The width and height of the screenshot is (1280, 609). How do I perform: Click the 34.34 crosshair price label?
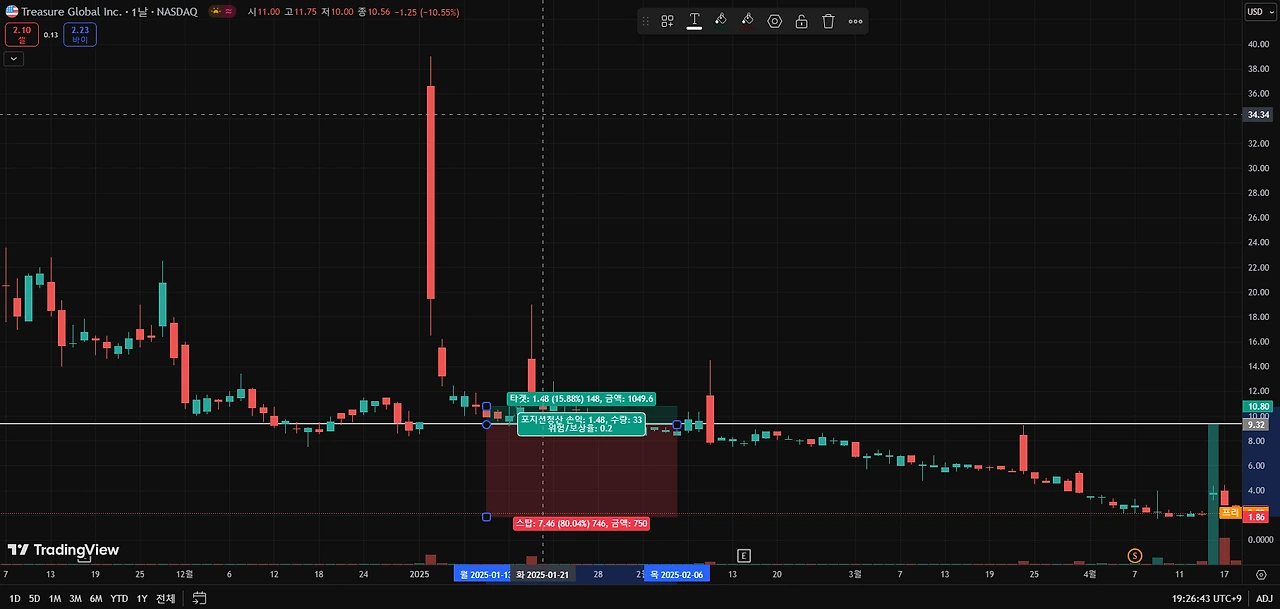[1257, 115]
